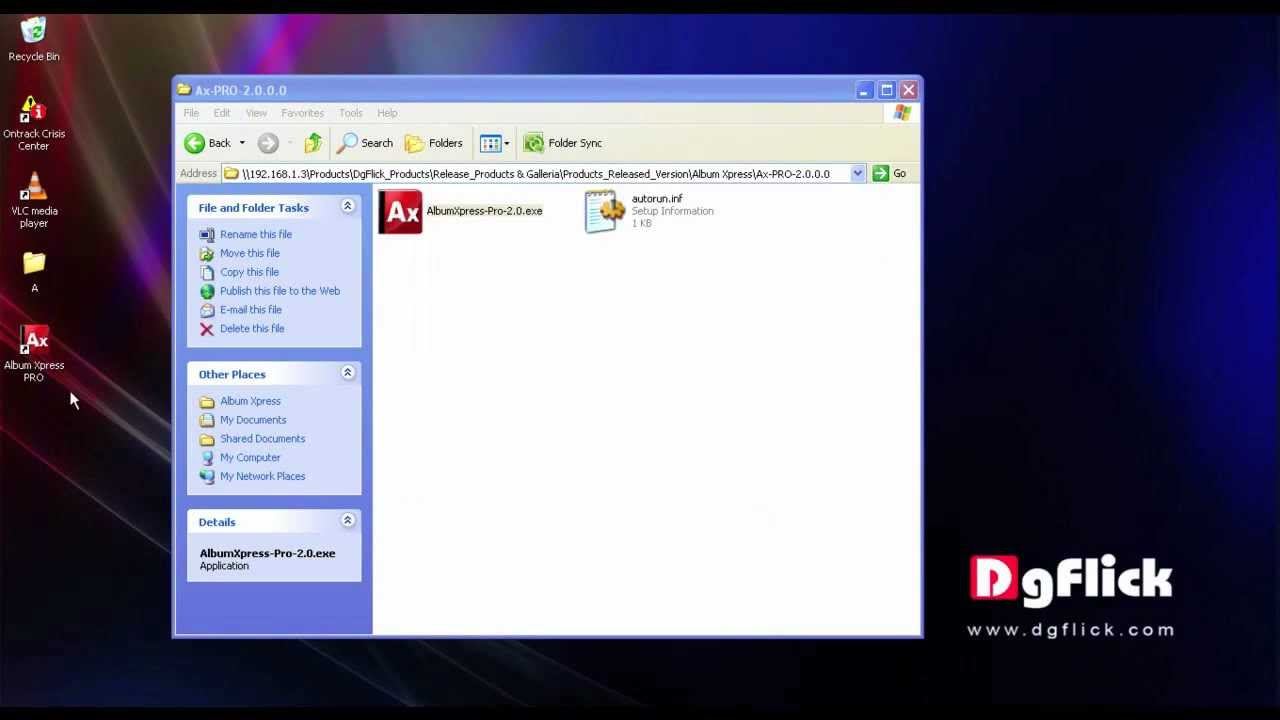The width and height of the screenshot is (1280, 720).
Task: Click the green Back arrow button
Action: [x=195, y=143]
